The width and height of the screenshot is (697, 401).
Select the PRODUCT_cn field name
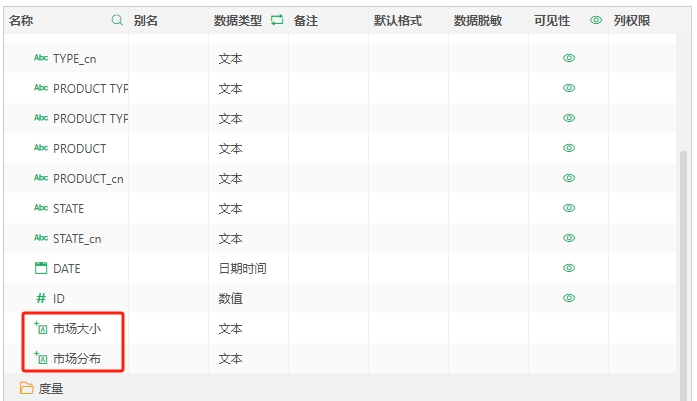tap(88, 178)
